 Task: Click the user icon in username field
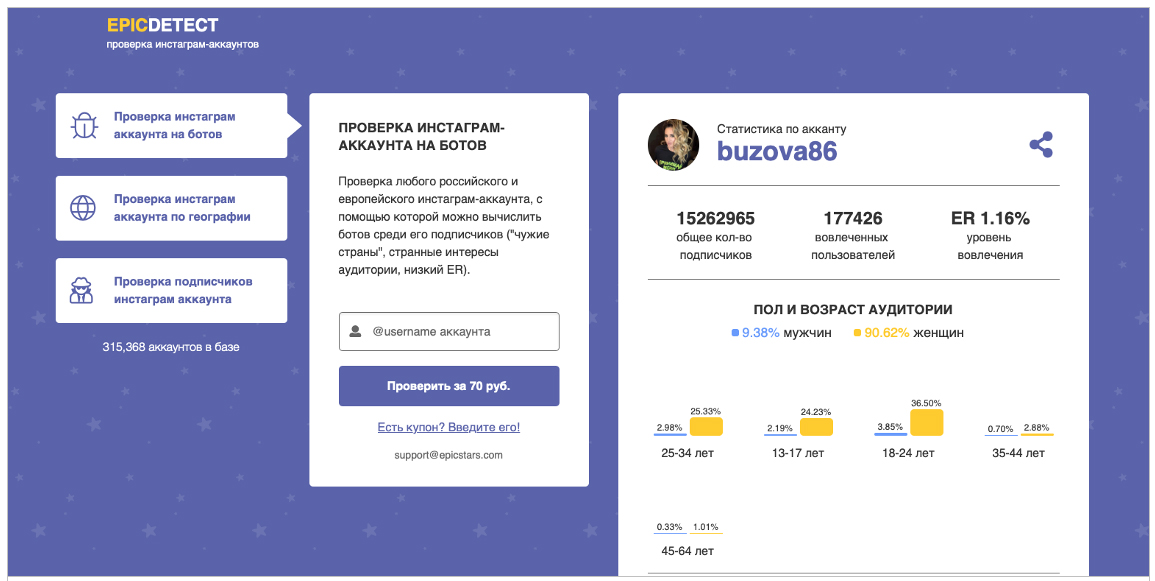tap(355, 331)
